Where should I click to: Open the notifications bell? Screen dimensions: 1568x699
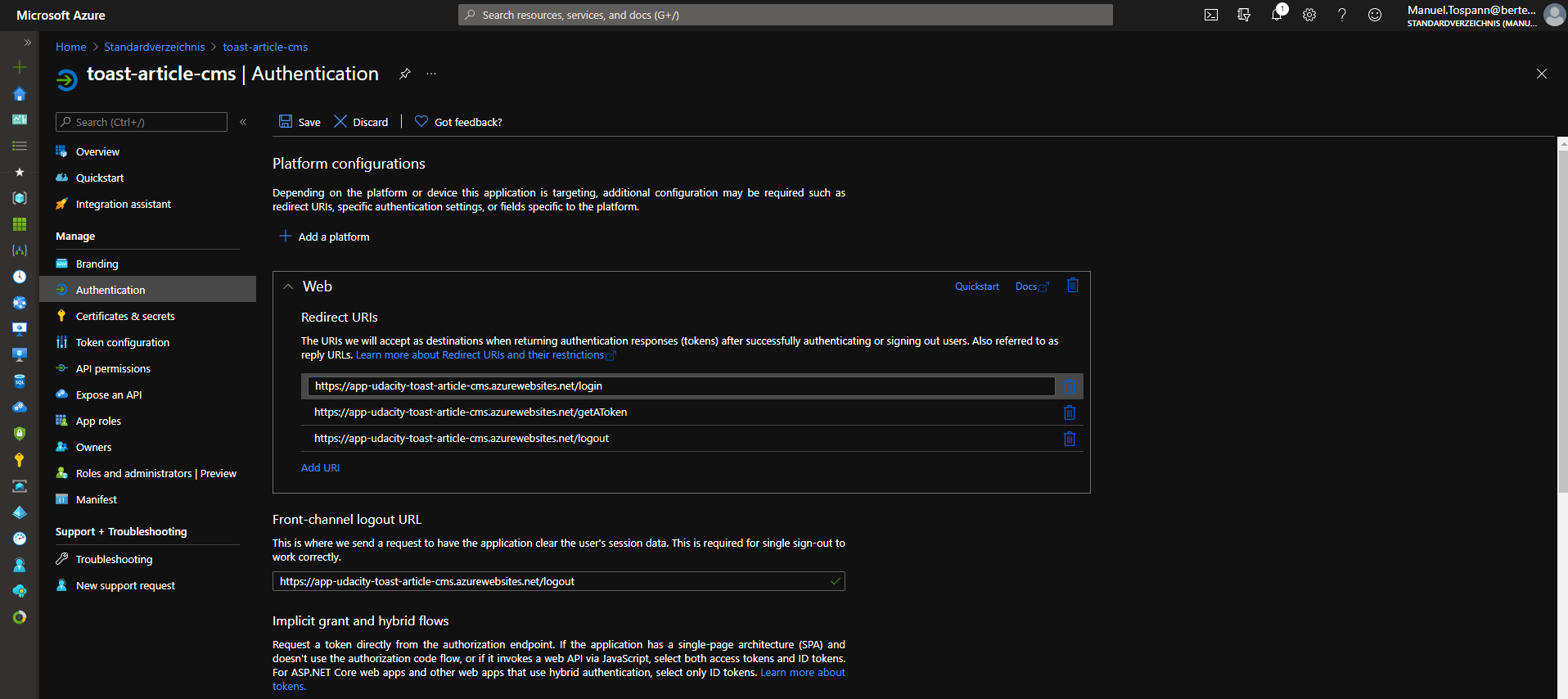click(1277, 15)
